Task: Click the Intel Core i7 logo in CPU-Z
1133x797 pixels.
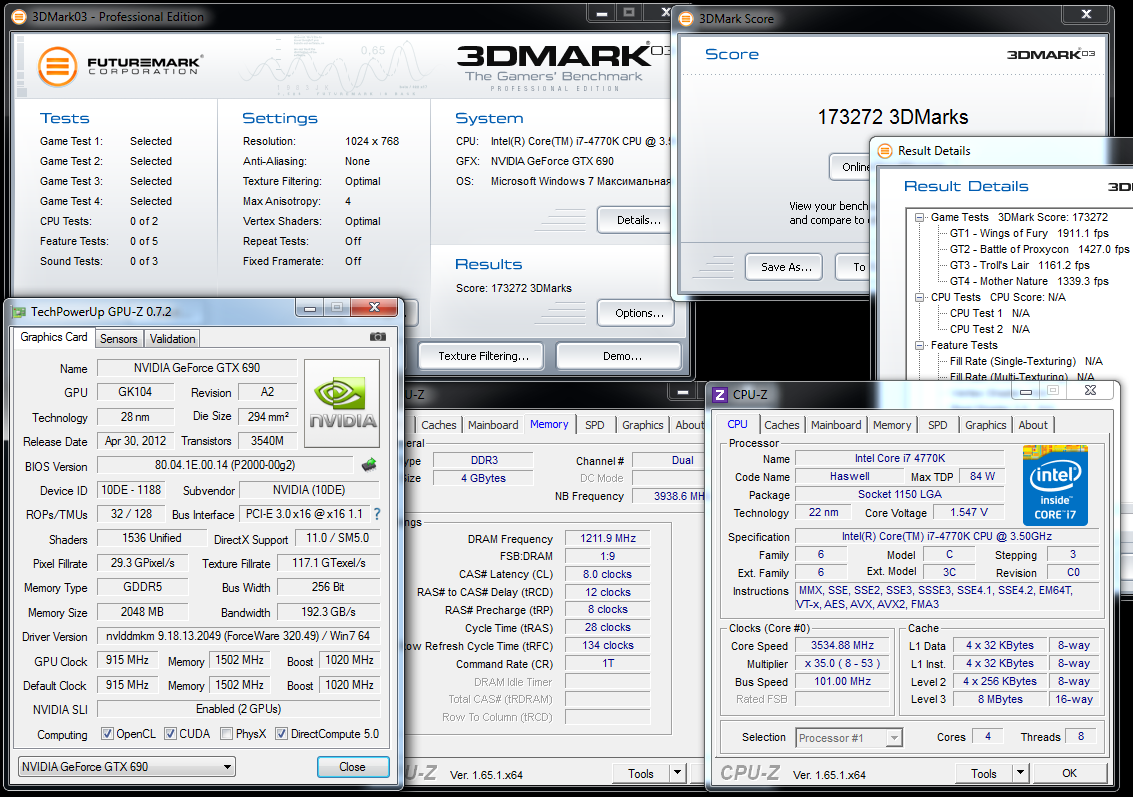Action: coord(1055,486)
